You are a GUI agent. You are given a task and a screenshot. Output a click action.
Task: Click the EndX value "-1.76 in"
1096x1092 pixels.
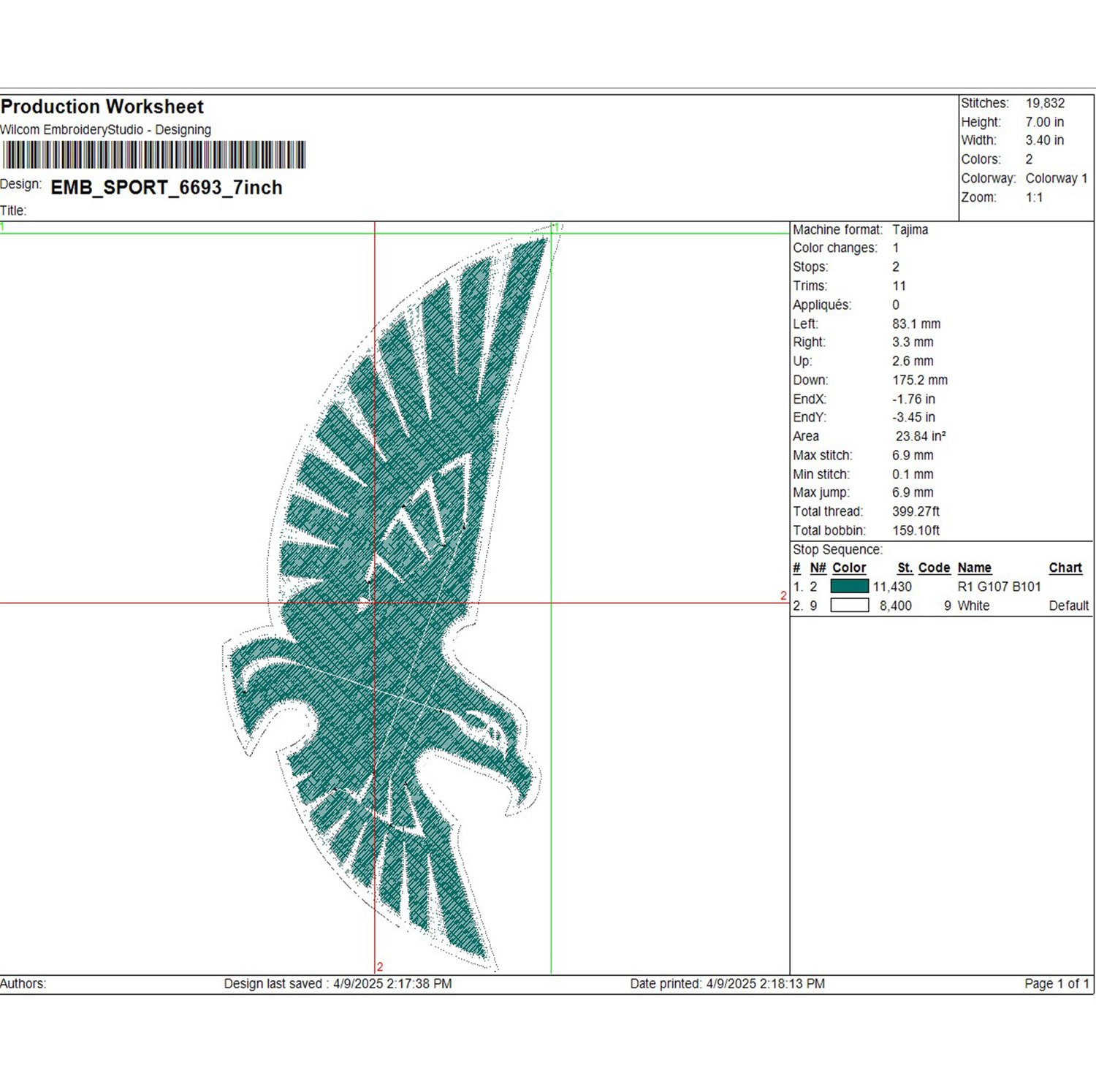913,399
